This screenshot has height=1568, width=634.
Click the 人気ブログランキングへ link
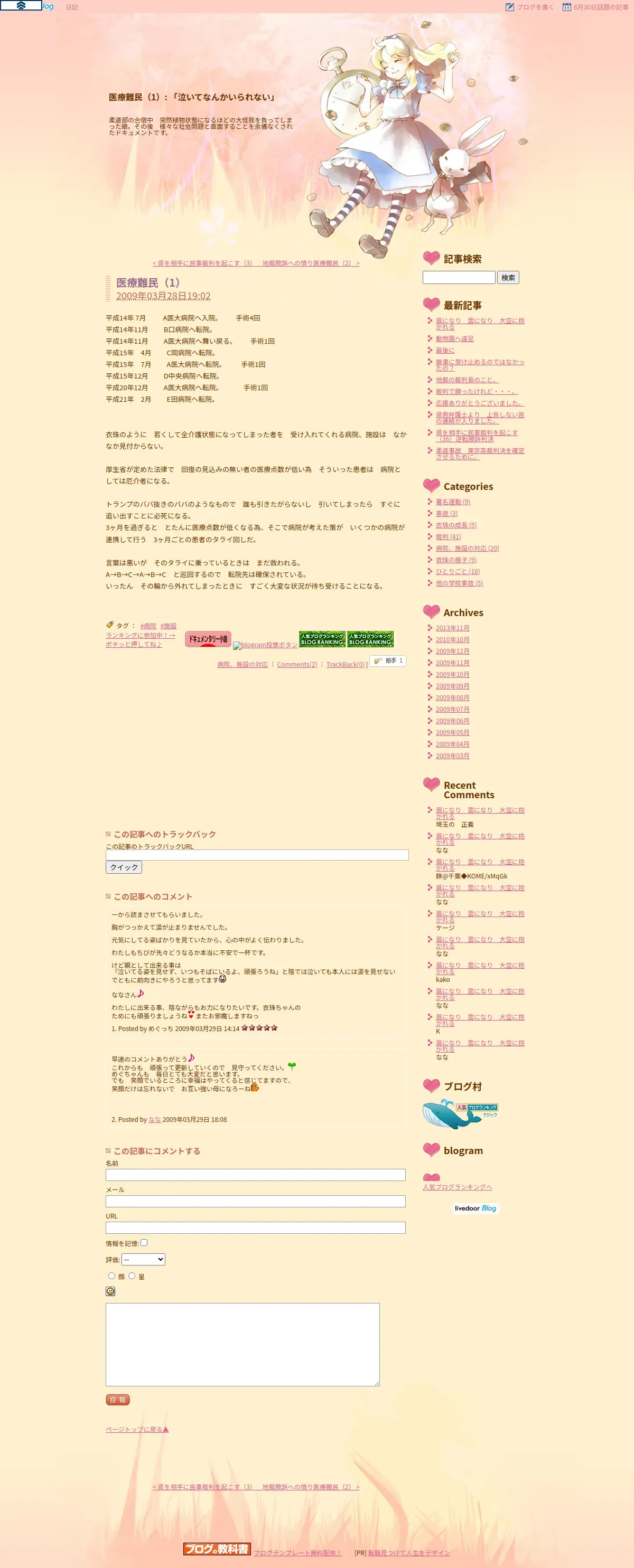pos(458,1187)
